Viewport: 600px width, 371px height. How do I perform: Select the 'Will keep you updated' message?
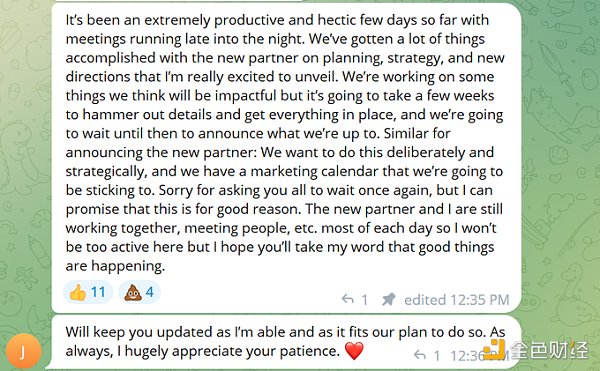(286, 342)
